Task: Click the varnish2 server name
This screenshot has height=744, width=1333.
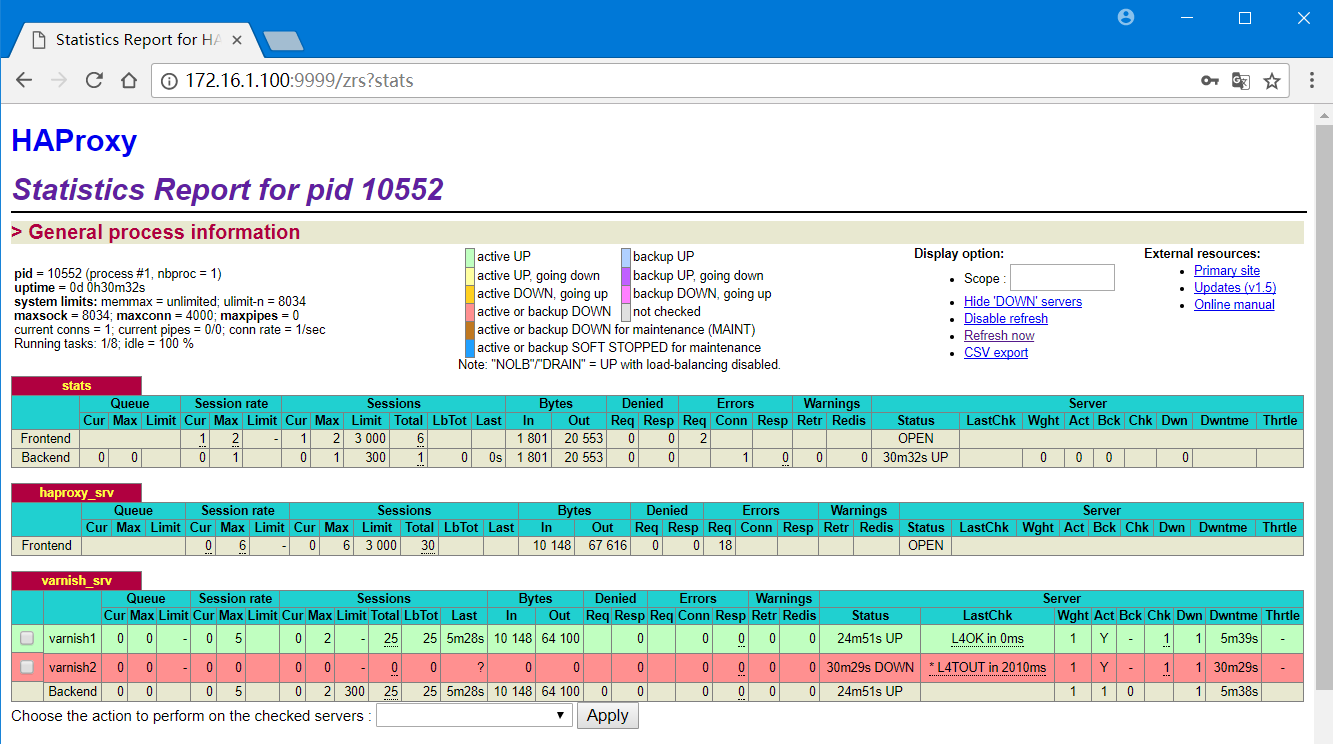Action: tap(73, 667)
